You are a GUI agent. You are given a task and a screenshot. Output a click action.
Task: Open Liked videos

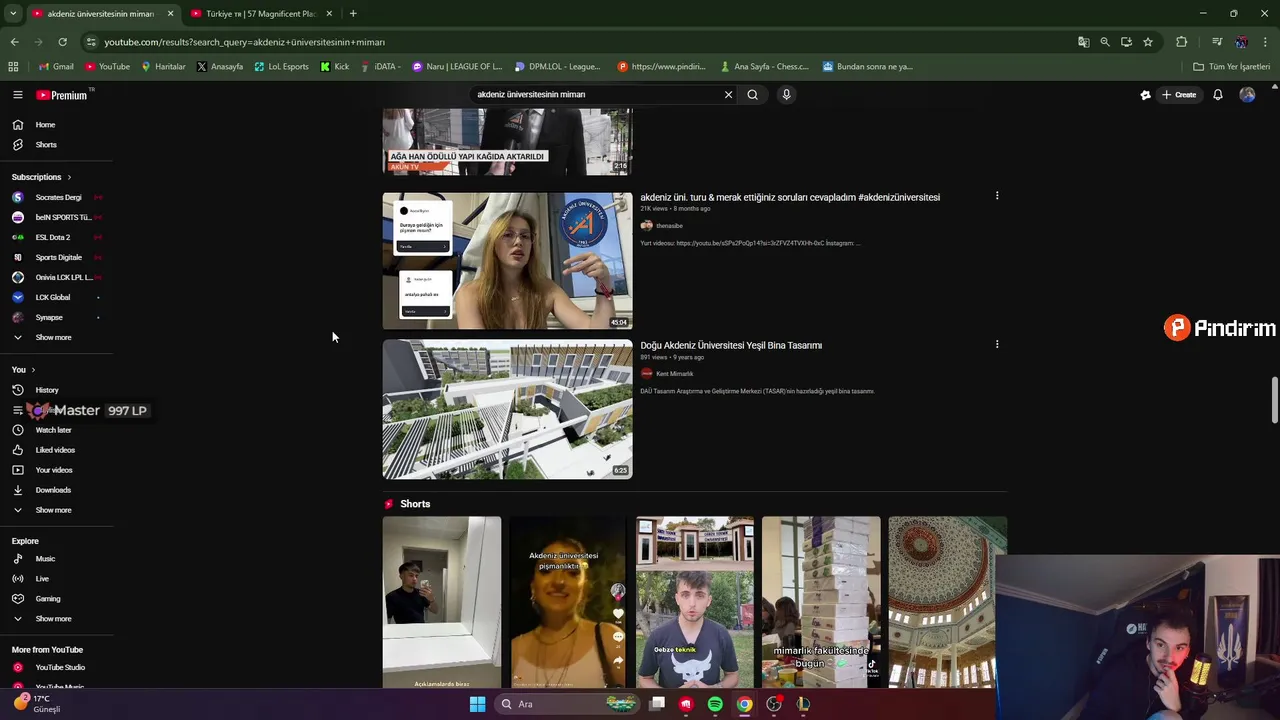pos(56,450)
